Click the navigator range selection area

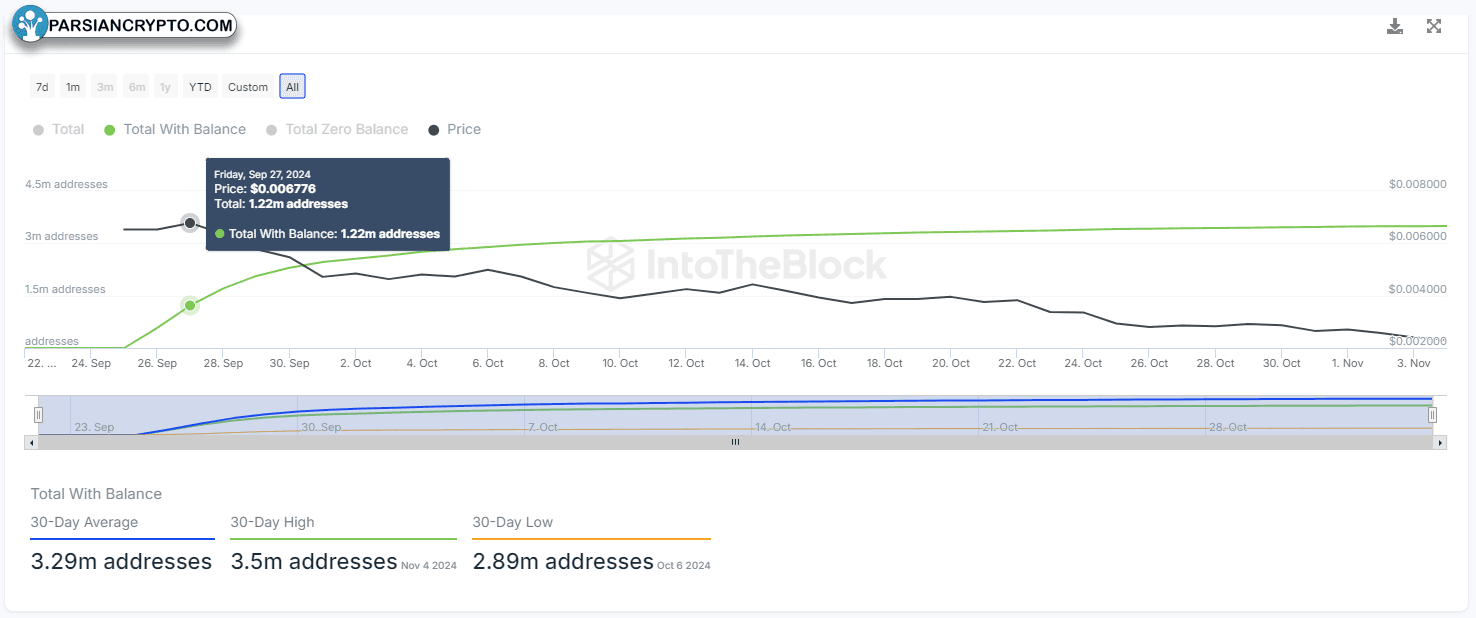735,414
